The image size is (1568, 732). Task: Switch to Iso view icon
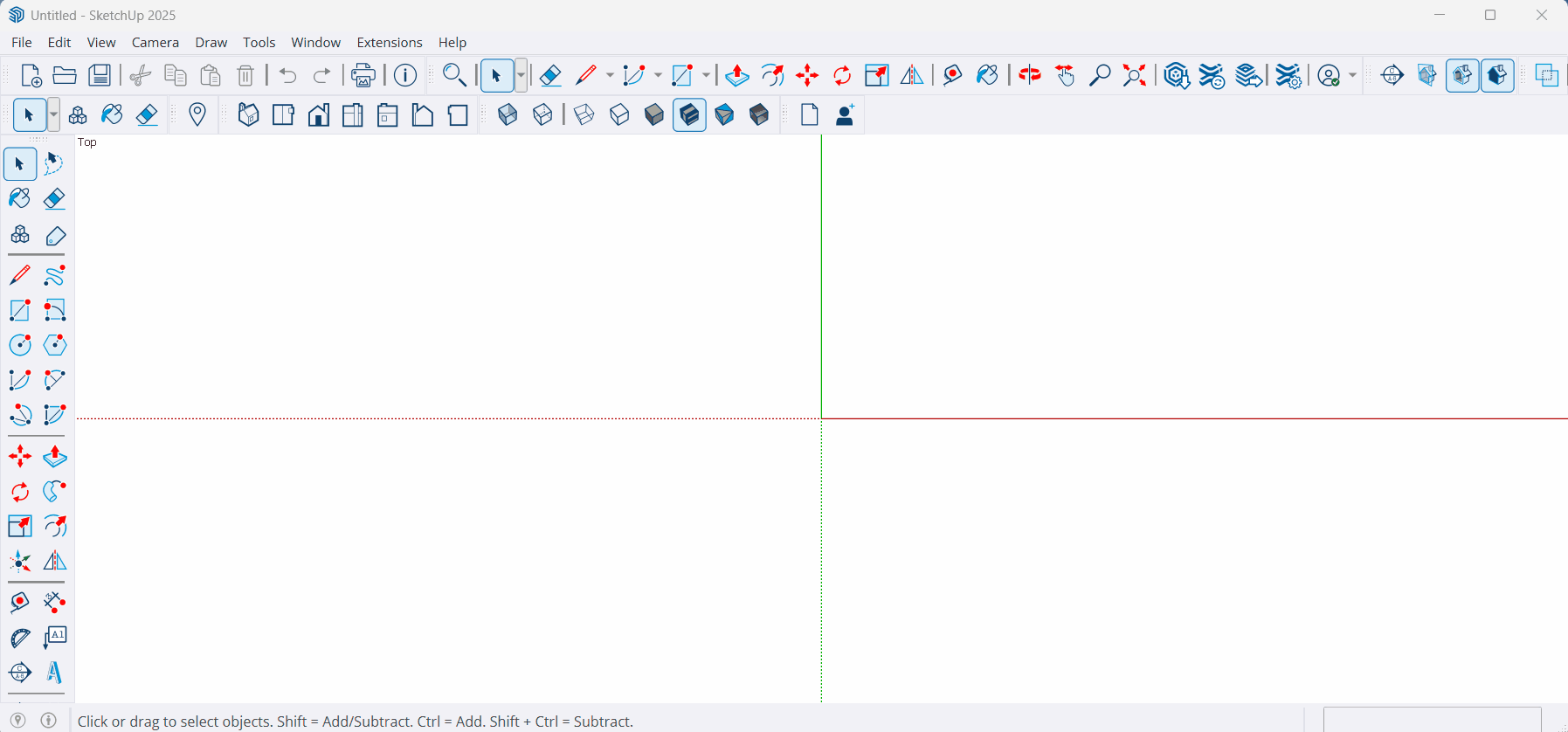[x=248, y=115]
